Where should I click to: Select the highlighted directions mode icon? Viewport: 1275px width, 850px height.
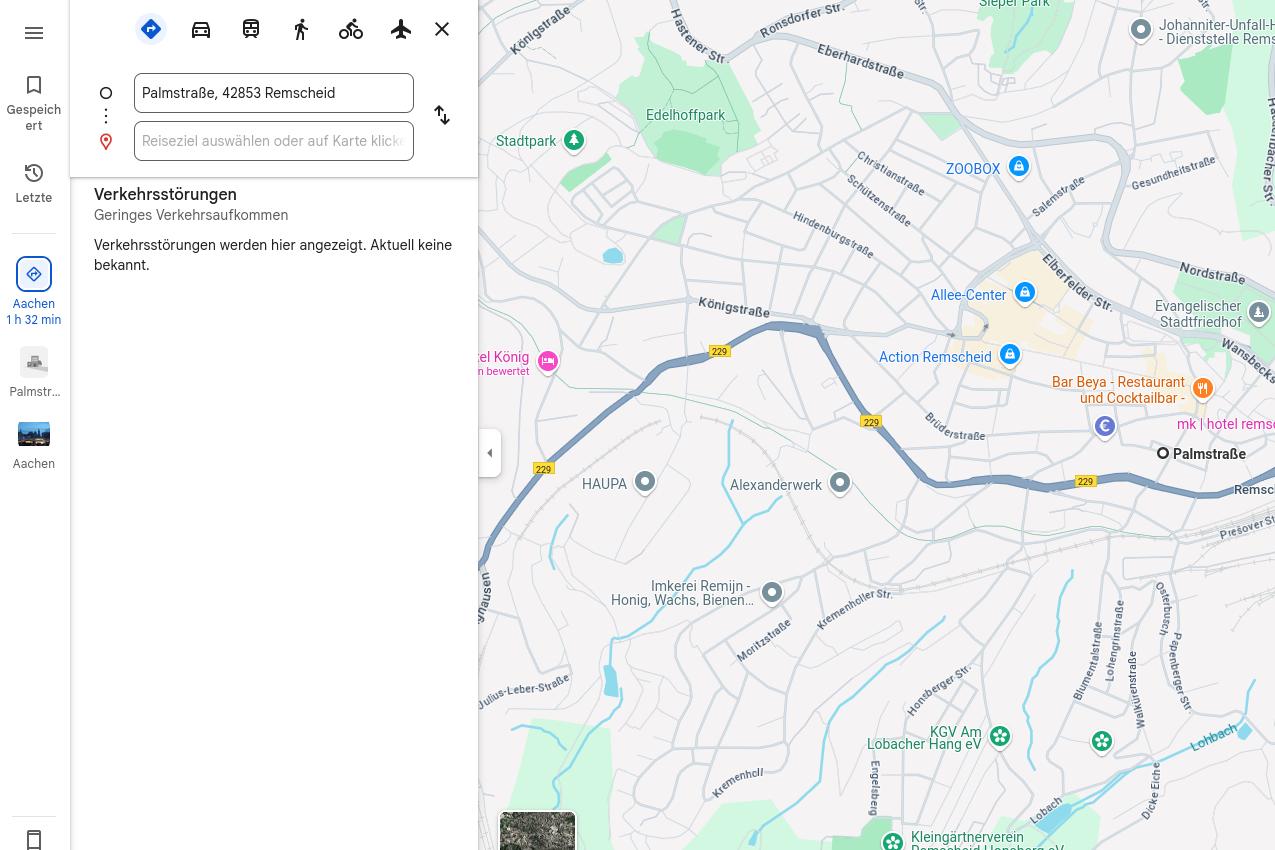pyautogui.click(x=151, y=29)
